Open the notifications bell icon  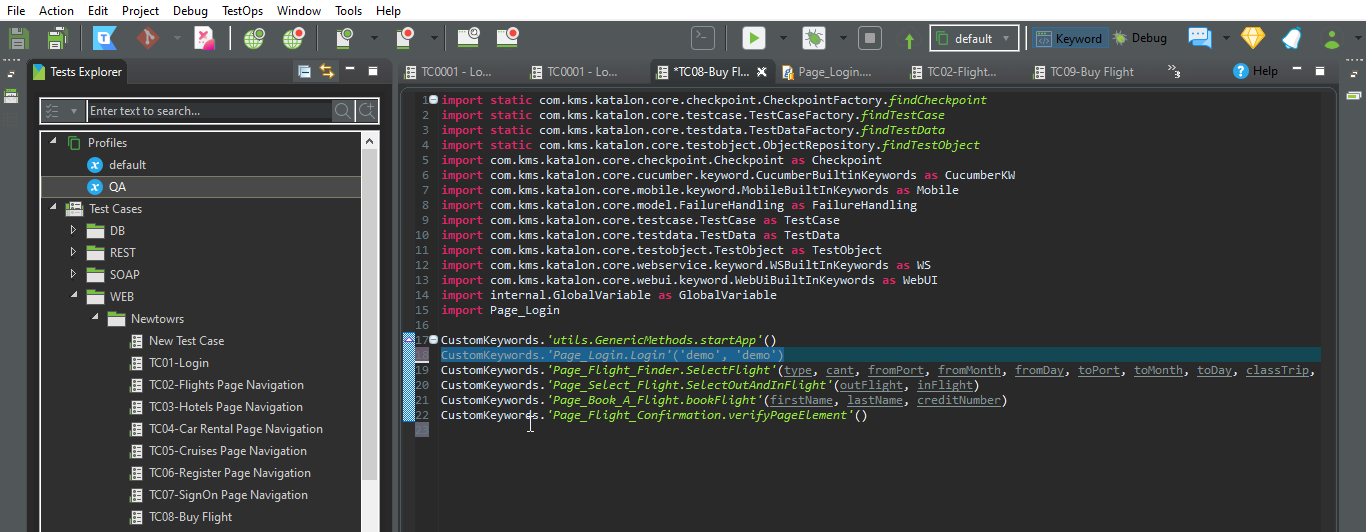coord(1292,38)
